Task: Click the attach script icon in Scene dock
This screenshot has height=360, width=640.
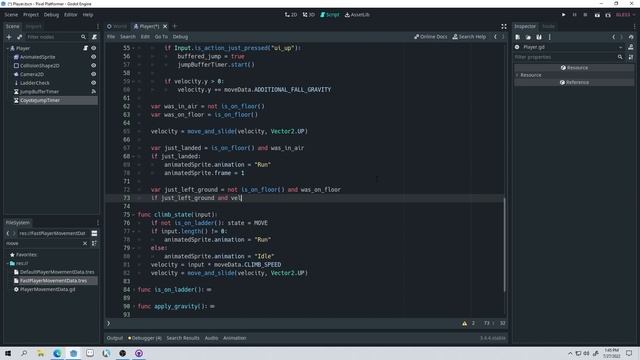Action: click(x=94, y=37)
